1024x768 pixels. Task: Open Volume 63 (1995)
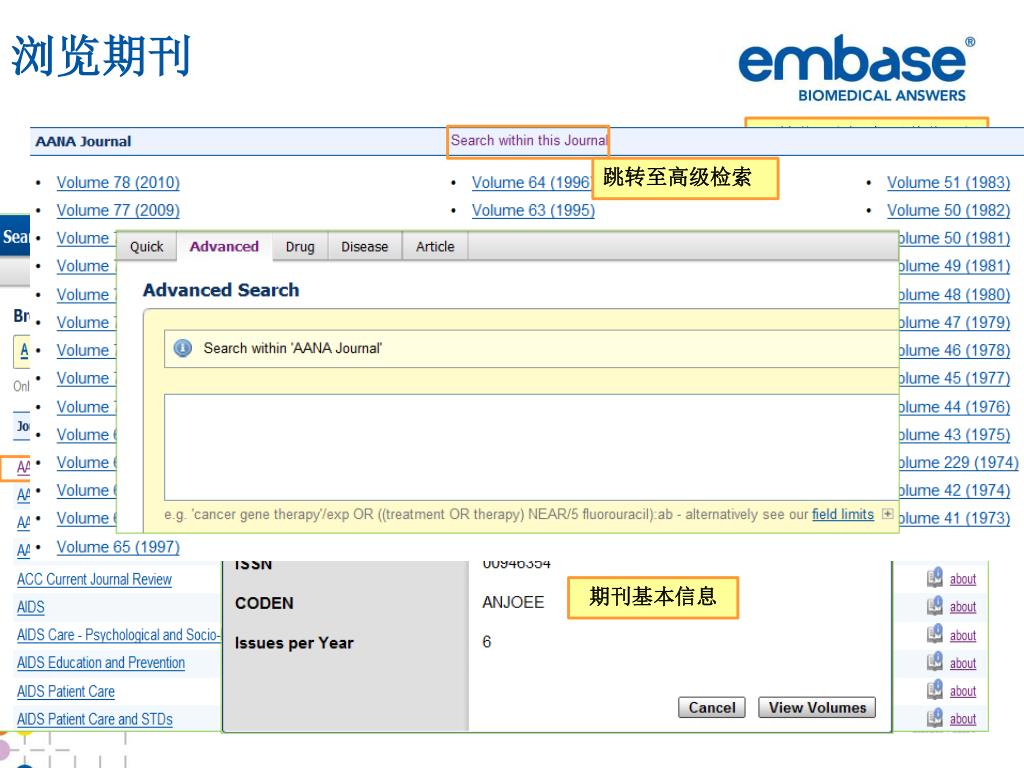click(534, 210)
